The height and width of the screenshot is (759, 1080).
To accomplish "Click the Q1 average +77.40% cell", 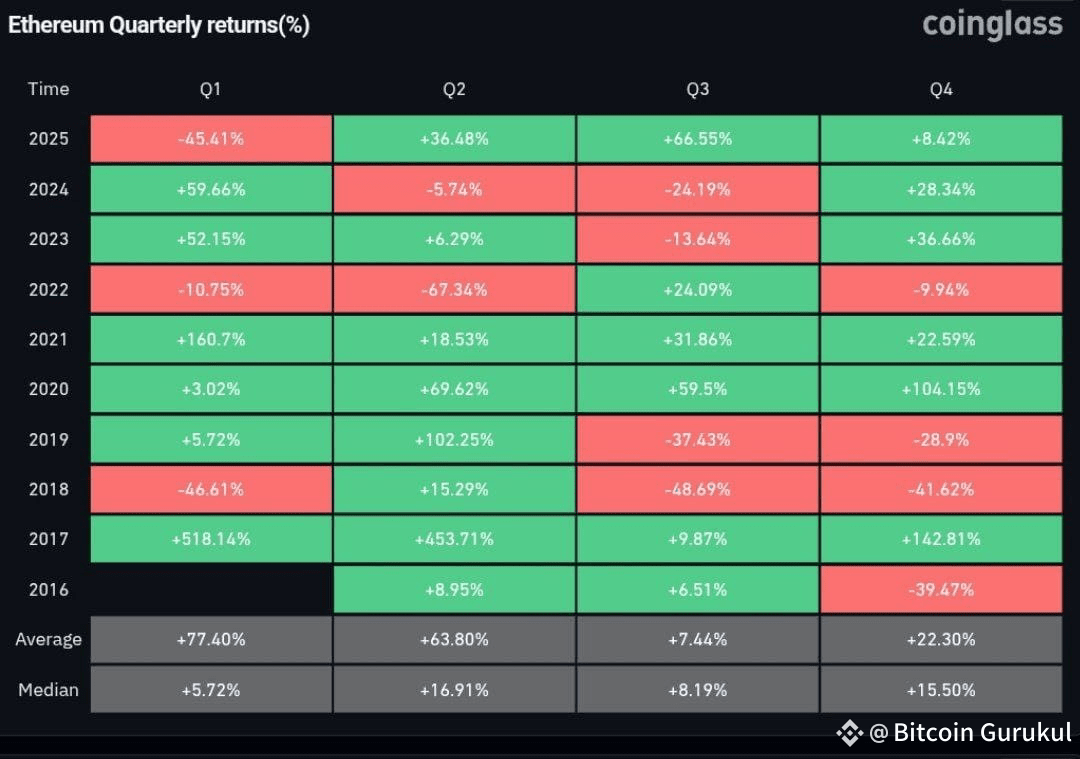I will pyautogui.click(x=211, y=639).
